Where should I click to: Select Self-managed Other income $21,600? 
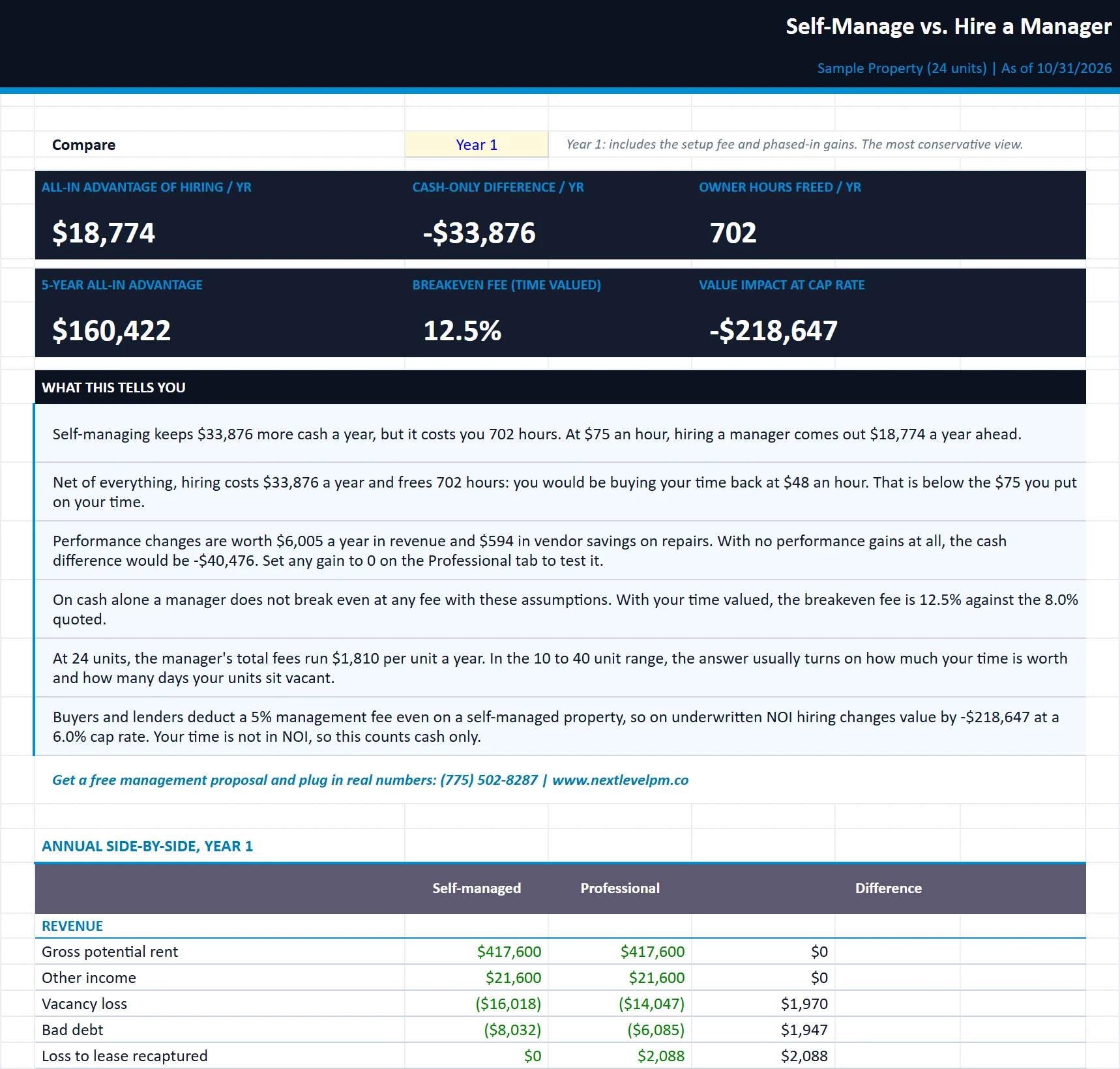[x=513, y=978]
